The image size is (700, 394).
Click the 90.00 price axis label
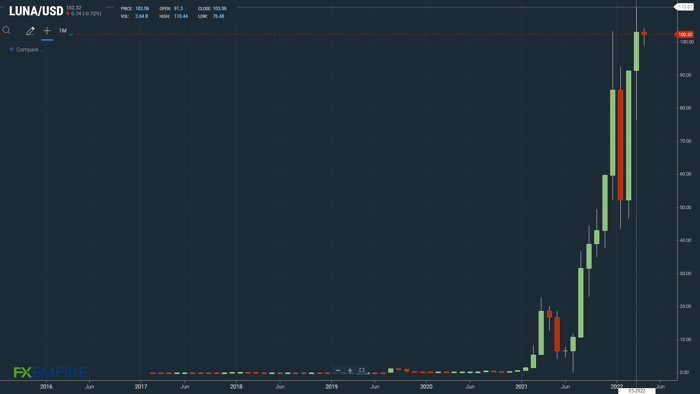pos(685,75)
